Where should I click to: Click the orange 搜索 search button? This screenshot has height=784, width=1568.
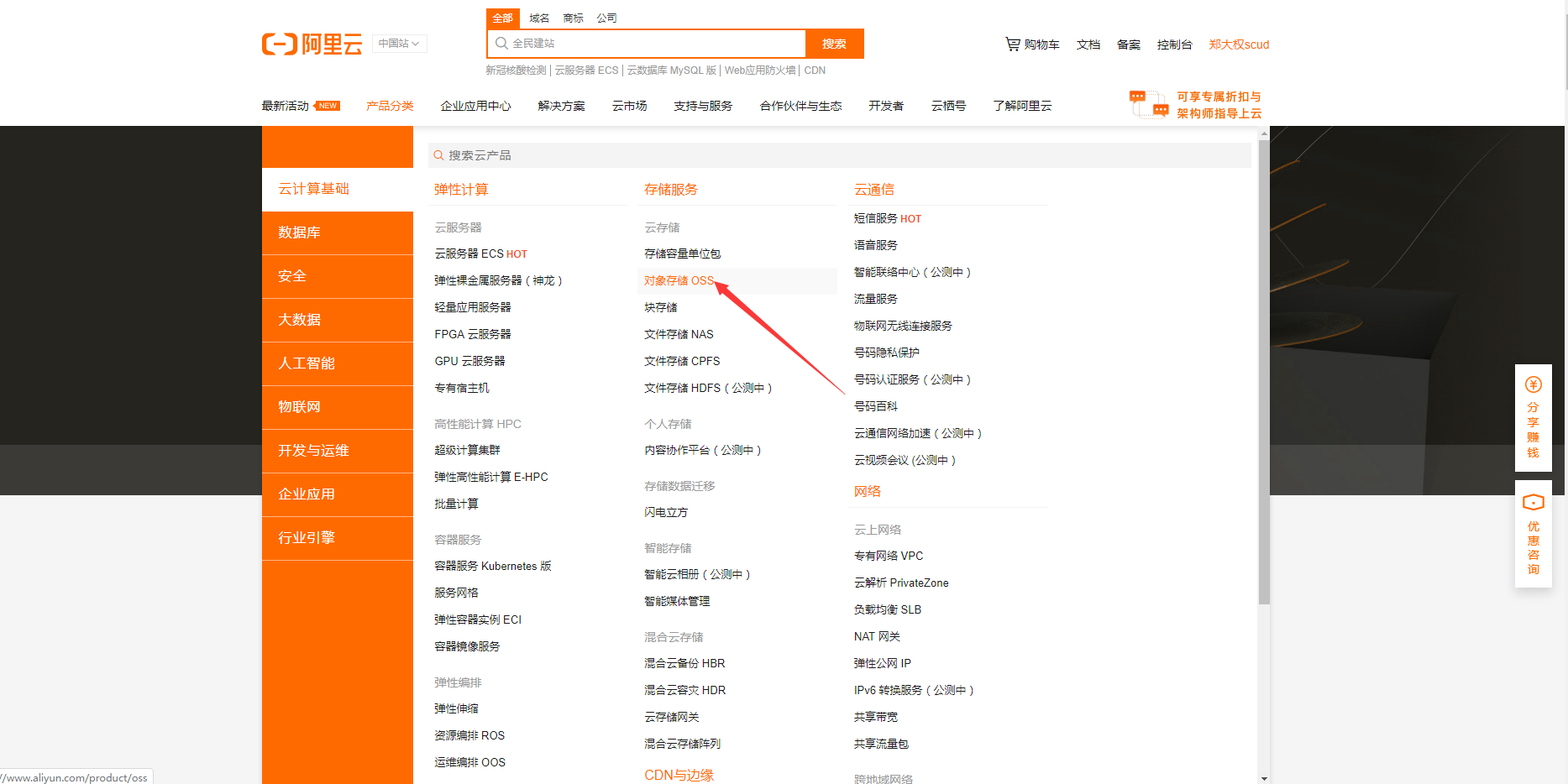point(835,43)
